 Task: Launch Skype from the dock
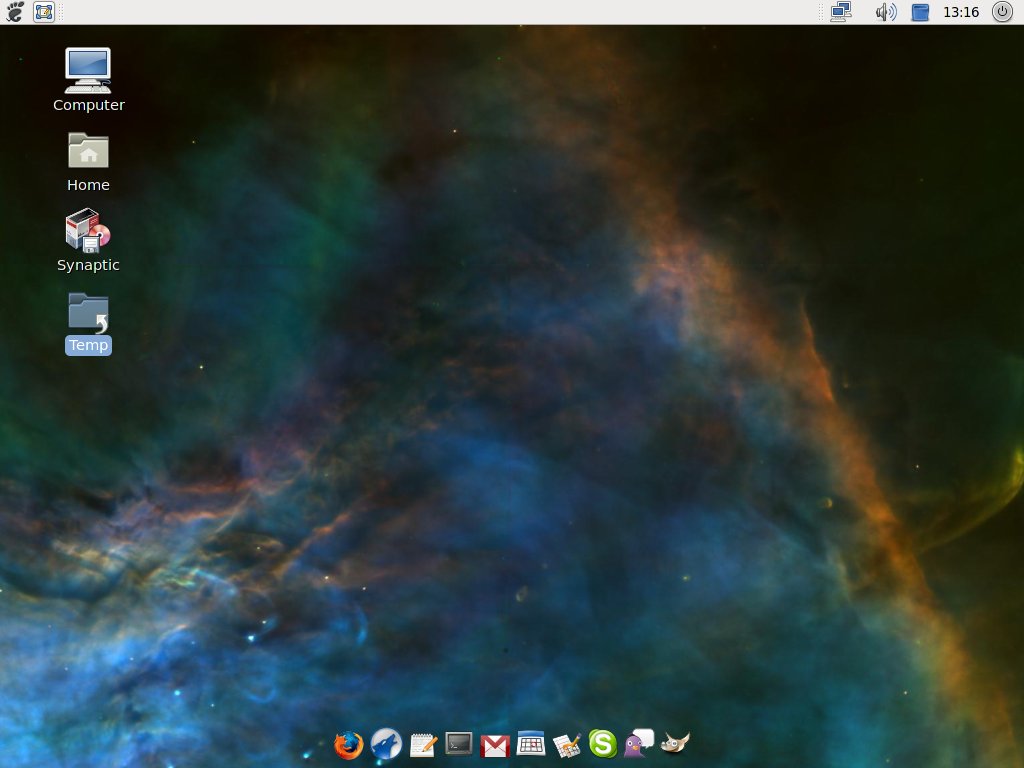coord(602,744)
